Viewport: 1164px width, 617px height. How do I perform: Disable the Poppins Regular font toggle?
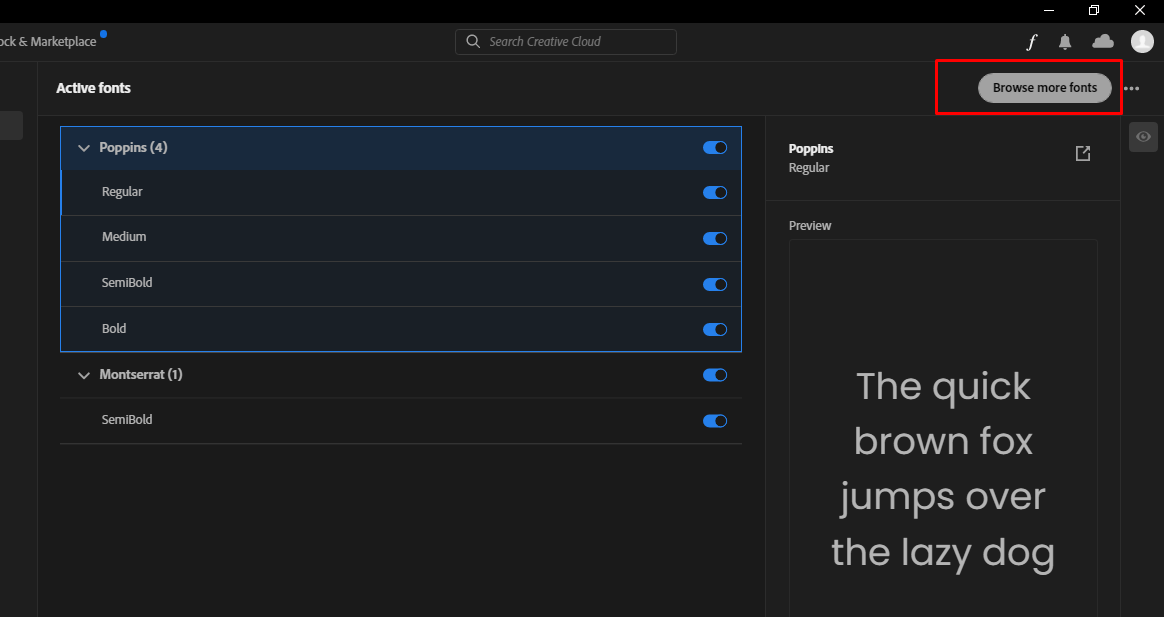[715, 193]
